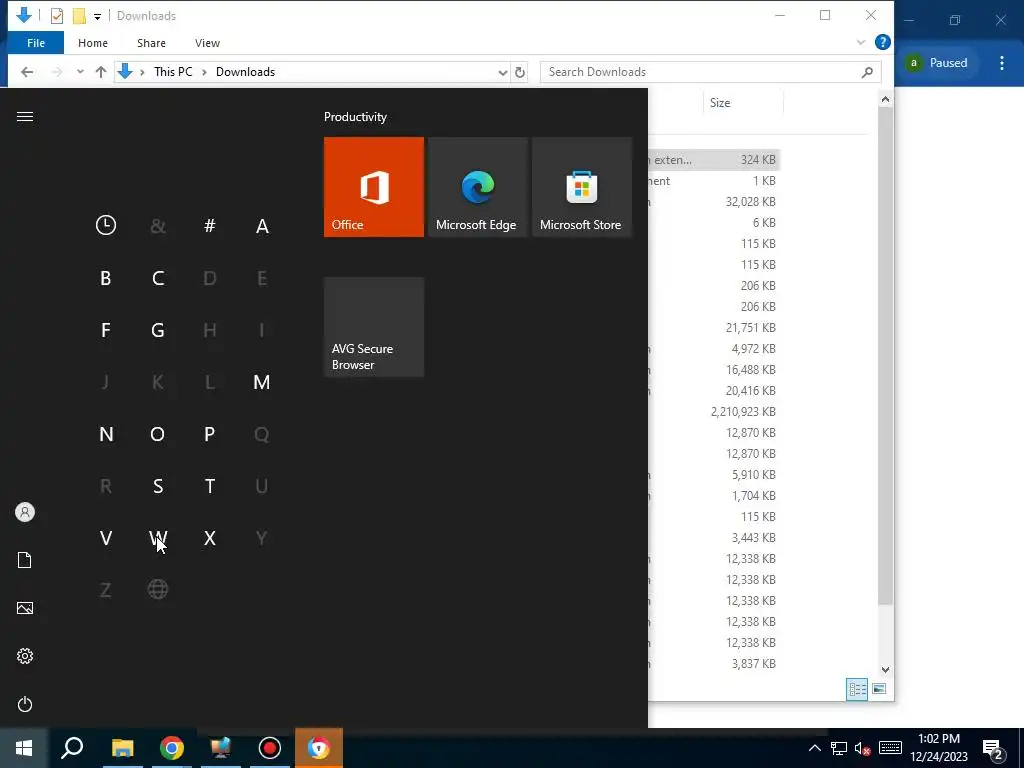
Task: Jump to letter T apps
Action: pos(210,486)
